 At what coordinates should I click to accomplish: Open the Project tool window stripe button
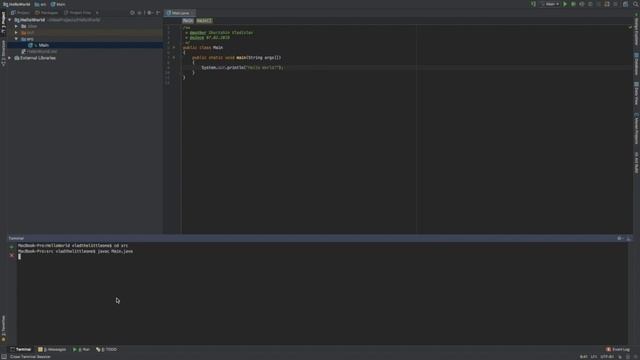pos(3,23)
